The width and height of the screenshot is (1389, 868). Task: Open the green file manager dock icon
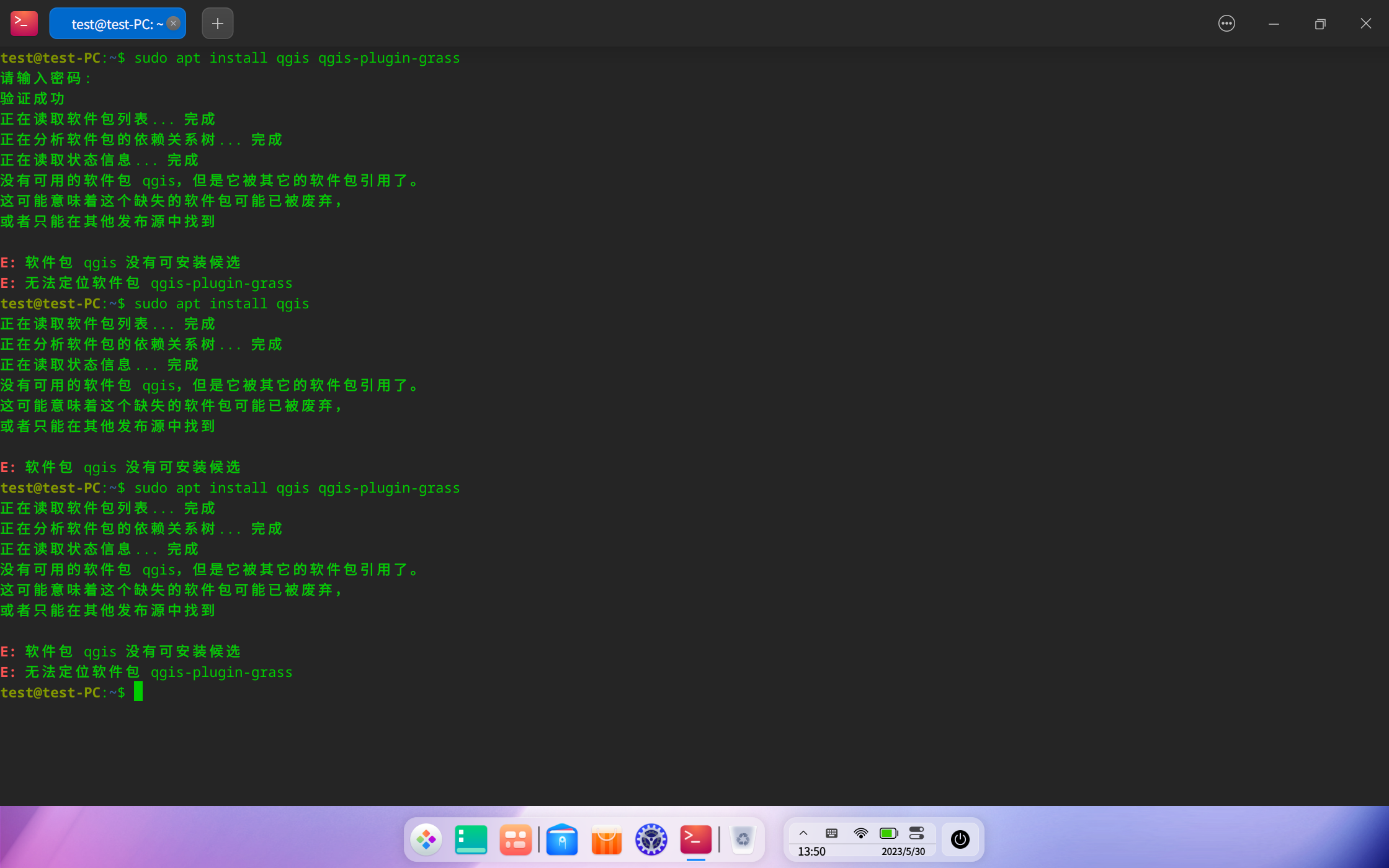[471, 839]
